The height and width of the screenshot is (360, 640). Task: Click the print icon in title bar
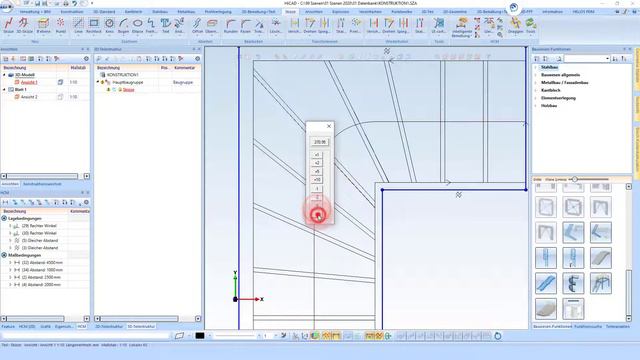(x=66, y=3)
